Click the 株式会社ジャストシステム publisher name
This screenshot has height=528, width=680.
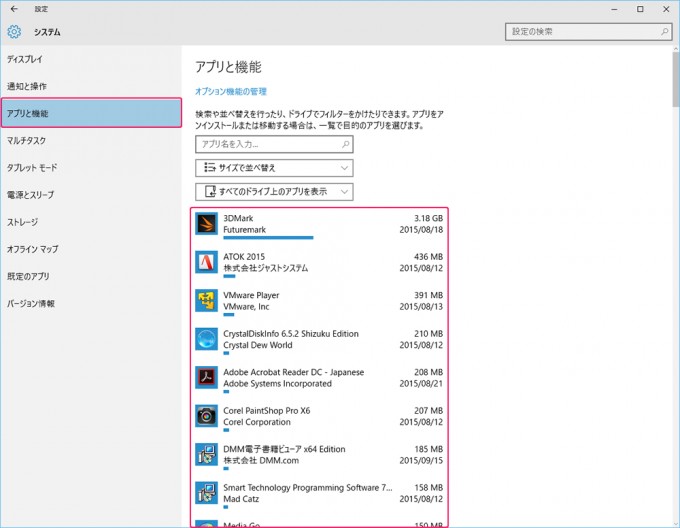(265, 268)
